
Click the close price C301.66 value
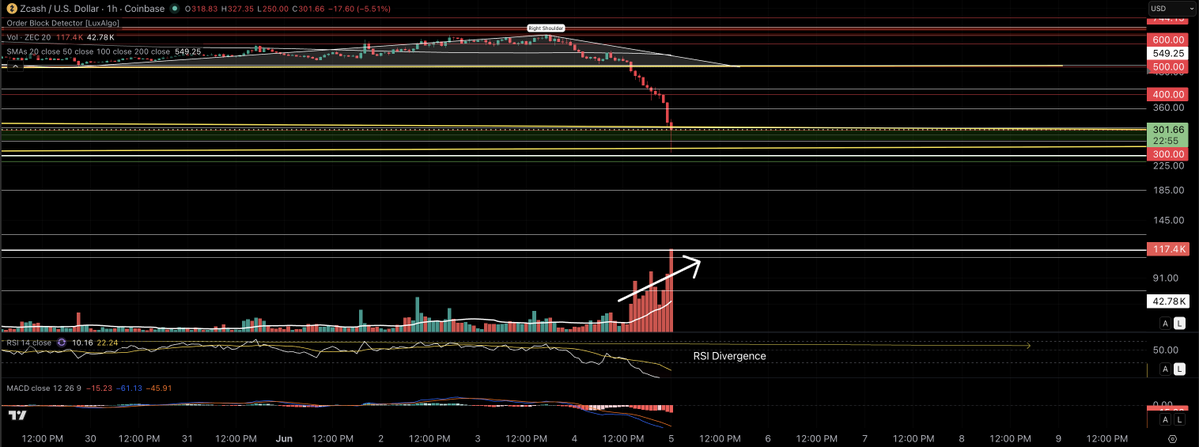click(308, 8)
